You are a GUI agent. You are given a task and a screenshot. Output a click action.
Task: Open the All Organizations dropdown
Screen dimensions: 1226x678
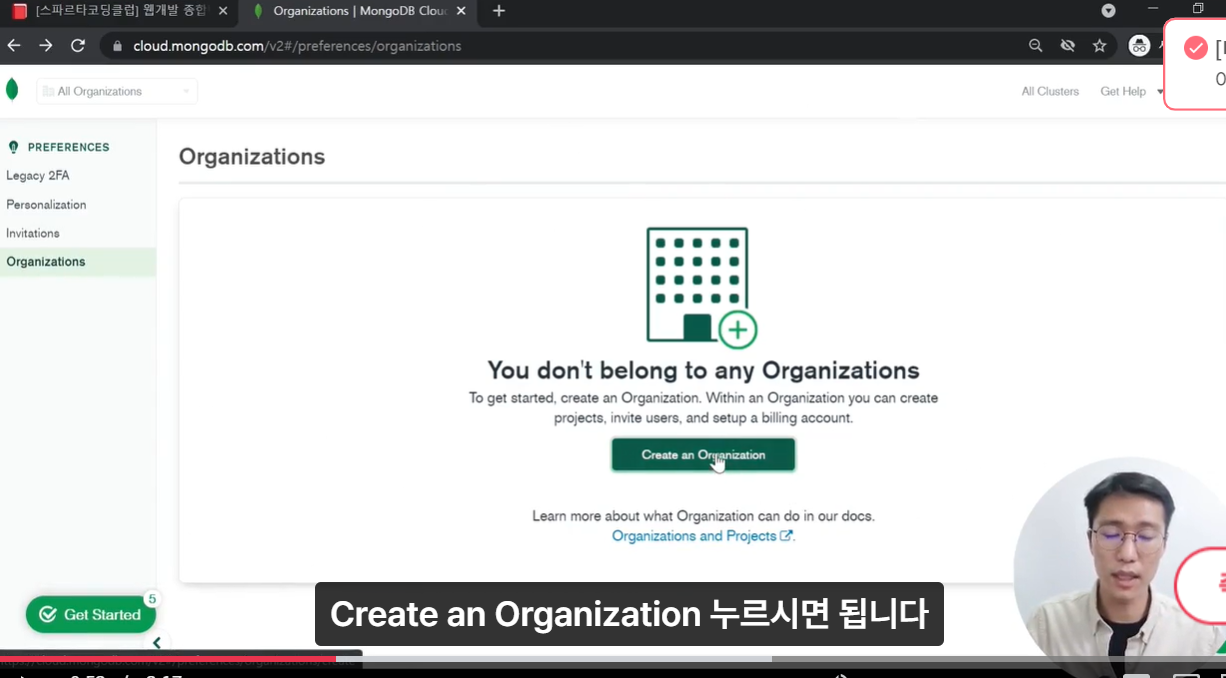tap(117, 91)
